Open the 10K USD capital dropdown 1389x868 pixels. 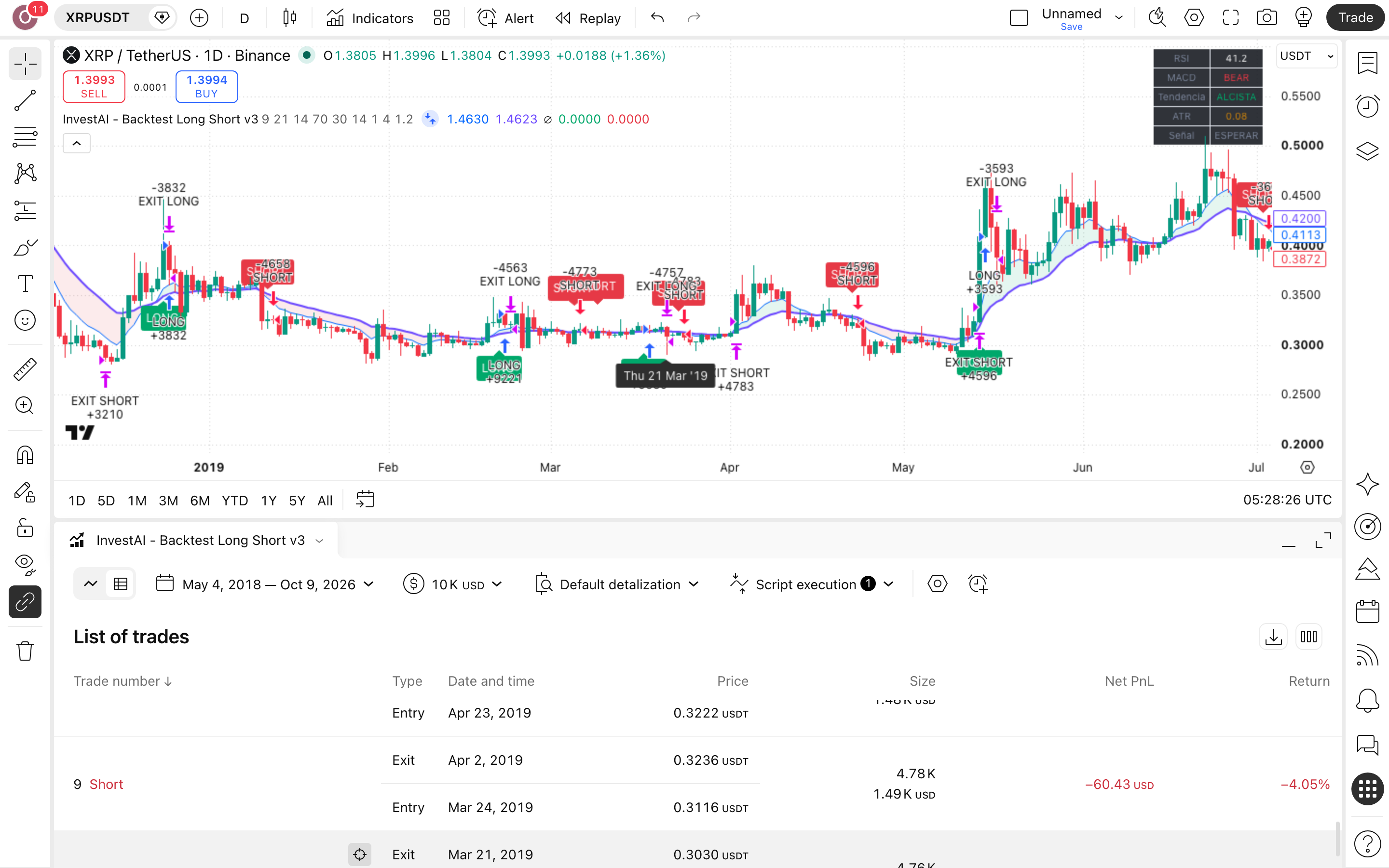453,584
